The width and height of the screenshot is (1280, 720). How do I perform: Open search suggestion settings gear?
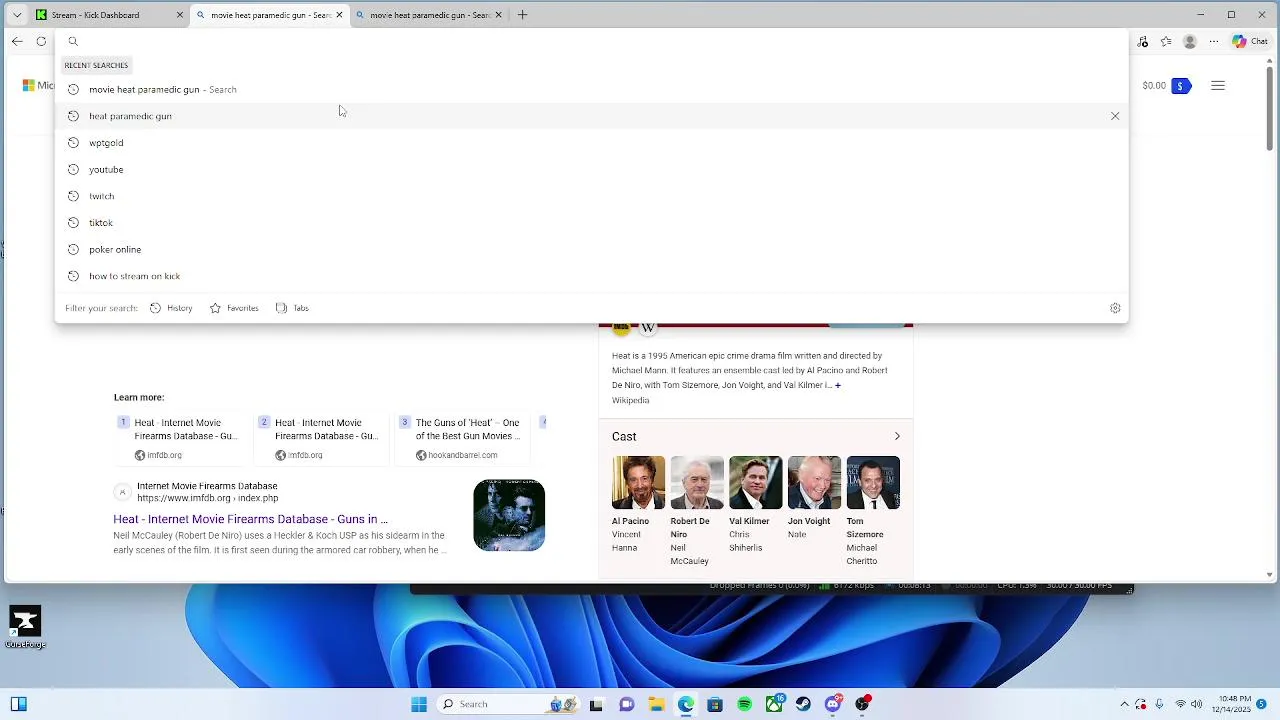point(1115,308)
